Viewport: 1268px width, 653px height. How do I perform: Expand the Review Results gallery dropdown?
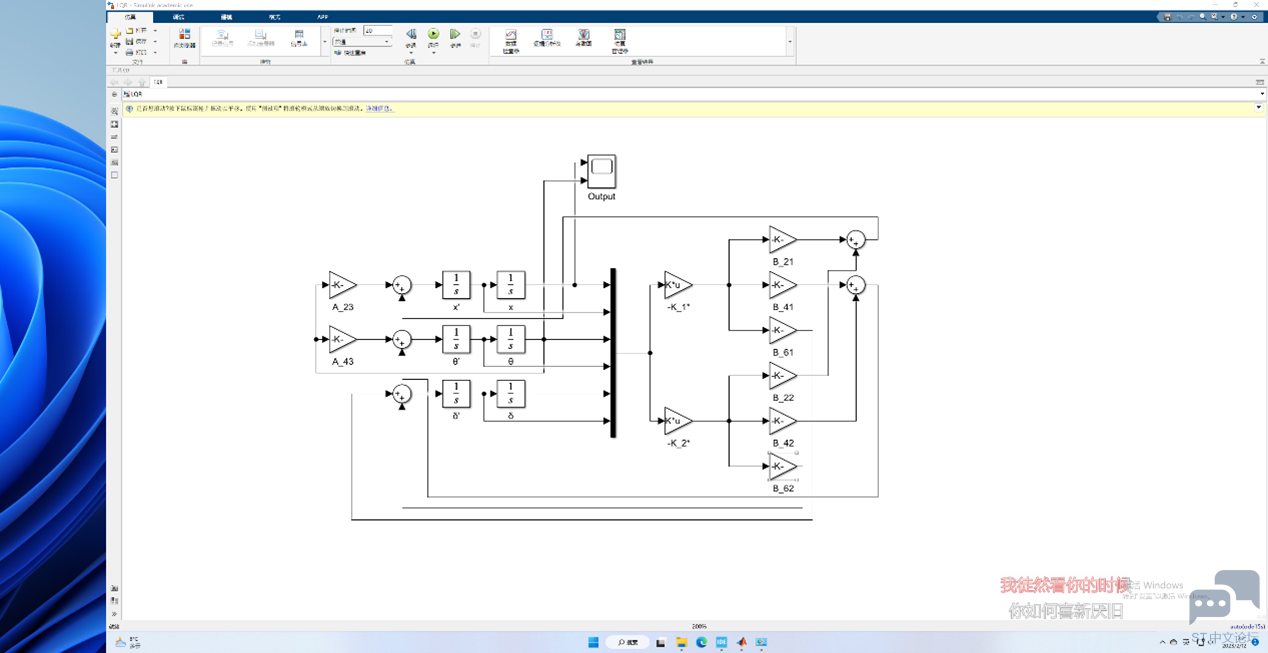790,42
